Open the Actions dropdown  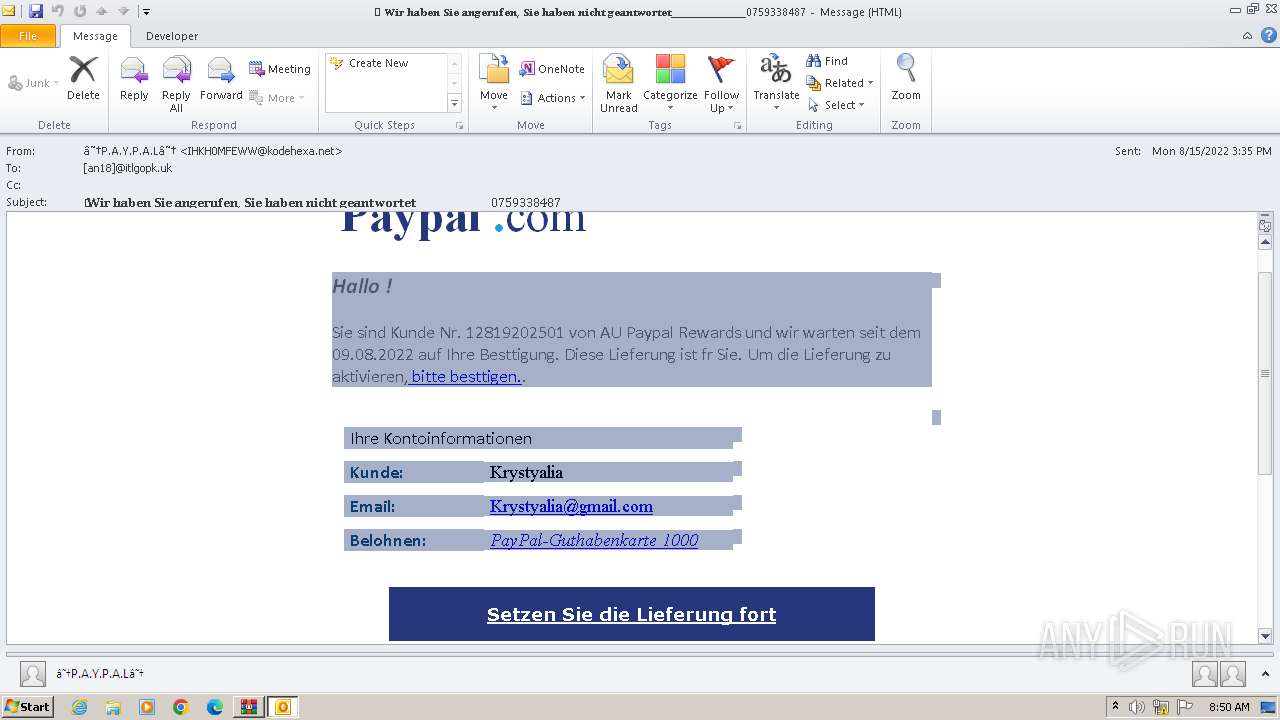553,98
